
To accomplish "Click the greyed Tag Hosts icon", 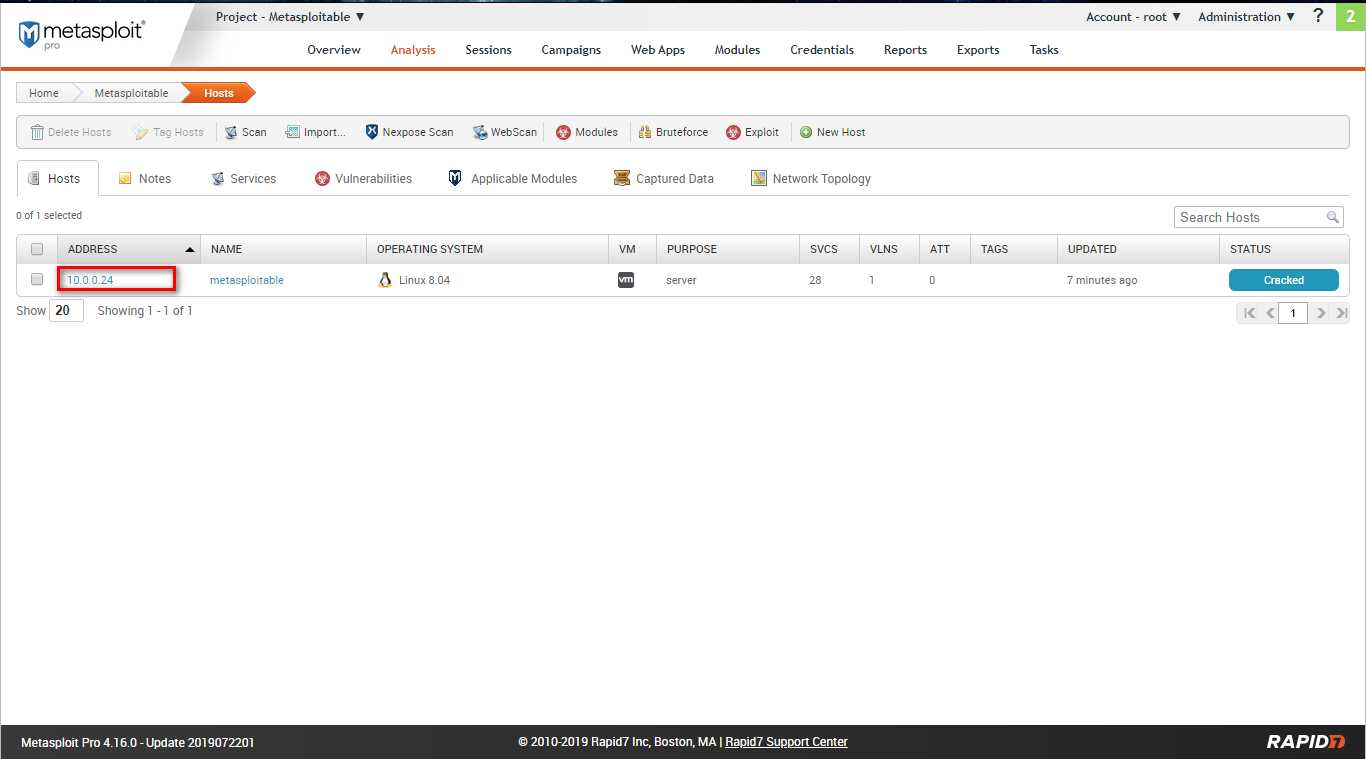I will (x=141, y=132).
